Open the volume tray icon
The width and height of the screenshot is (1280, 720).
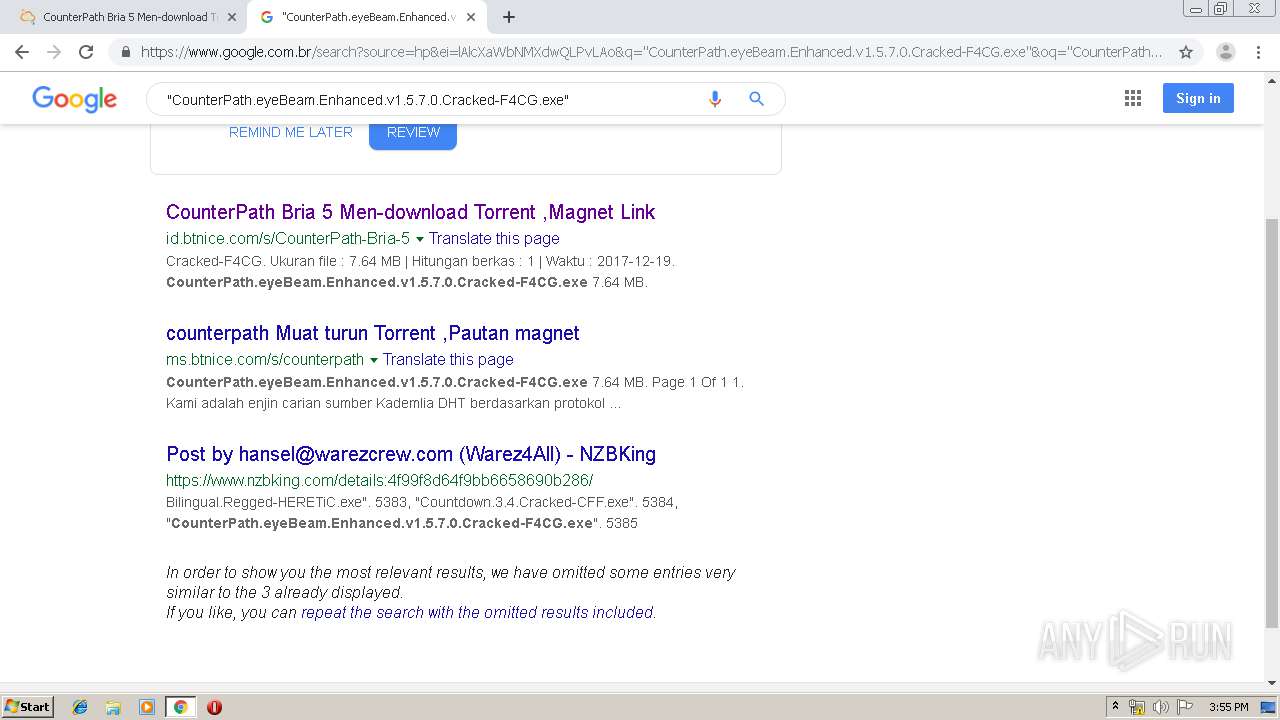click(x=1161, y=707)
